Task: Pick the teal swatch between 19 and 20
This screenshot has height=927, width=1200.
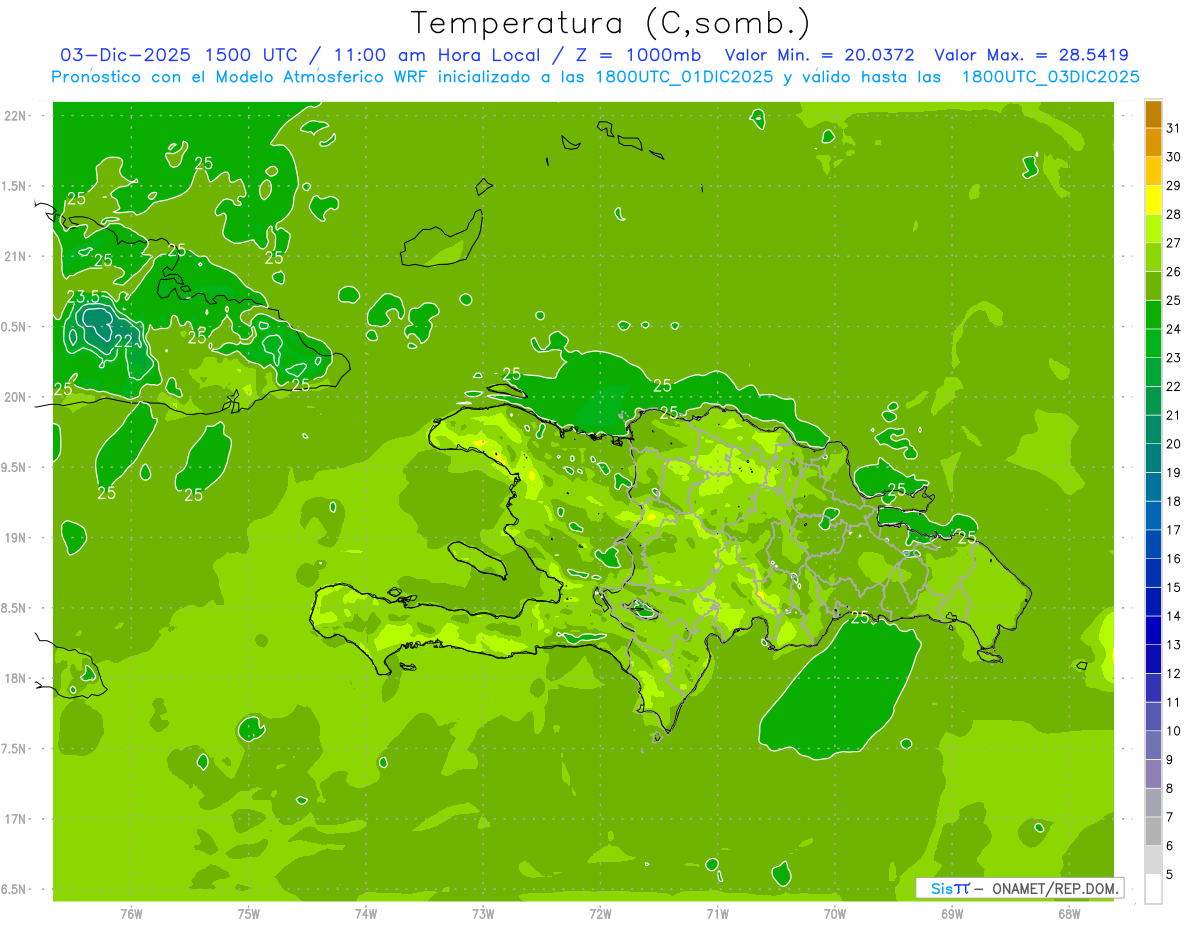Action: click(x=1153, y=459)
